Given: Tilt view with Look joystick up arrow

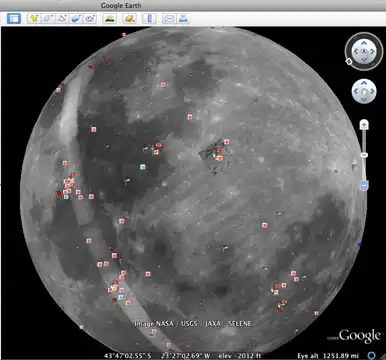Looking at the screenshot, I should [x=364, y=43].
